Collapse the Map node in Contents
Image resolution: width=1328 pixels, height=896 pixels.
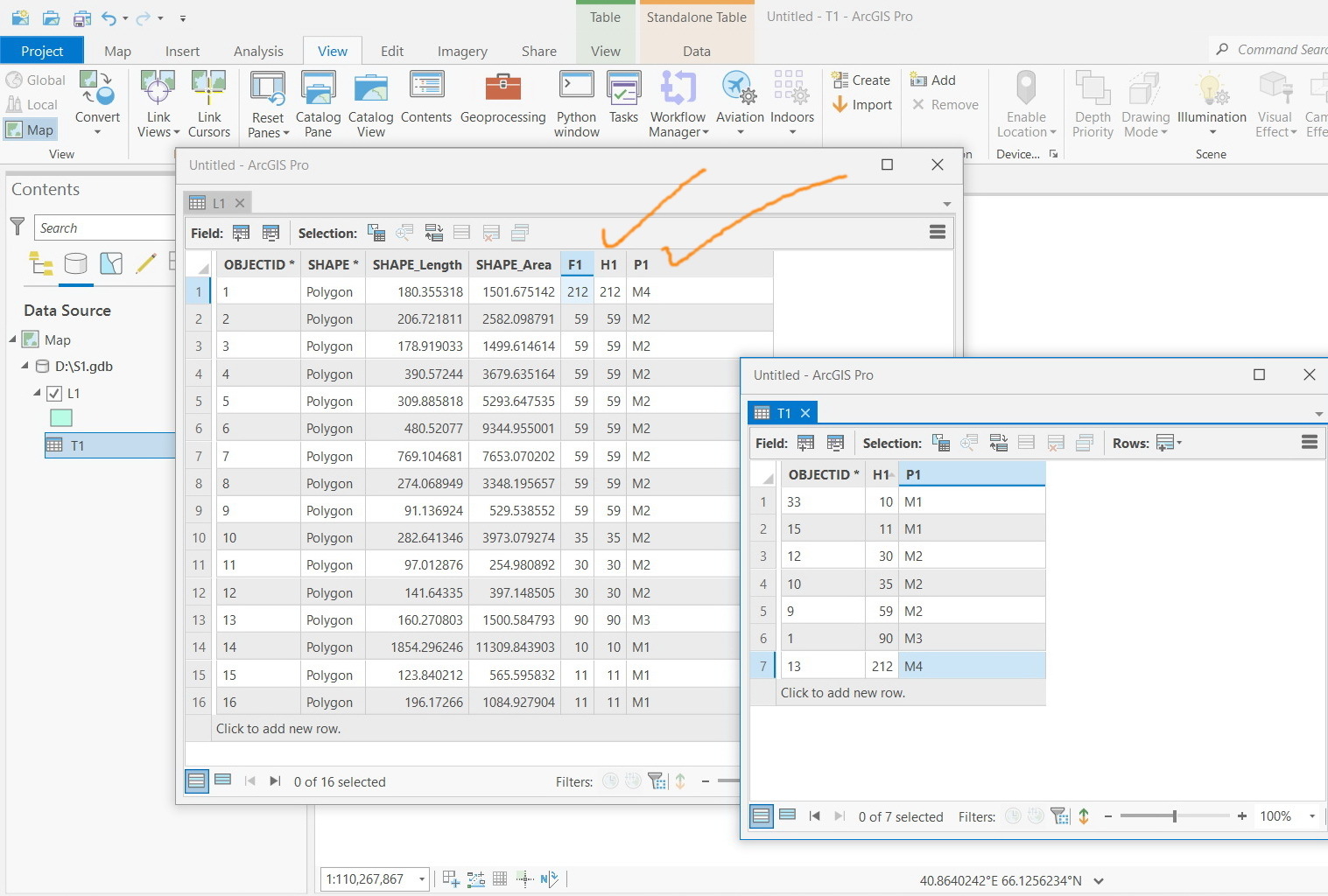coord(13,339)
